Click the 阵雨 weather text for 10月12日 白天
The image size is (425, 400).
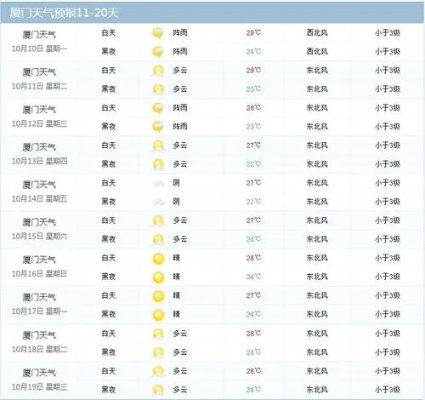[180, 108]
